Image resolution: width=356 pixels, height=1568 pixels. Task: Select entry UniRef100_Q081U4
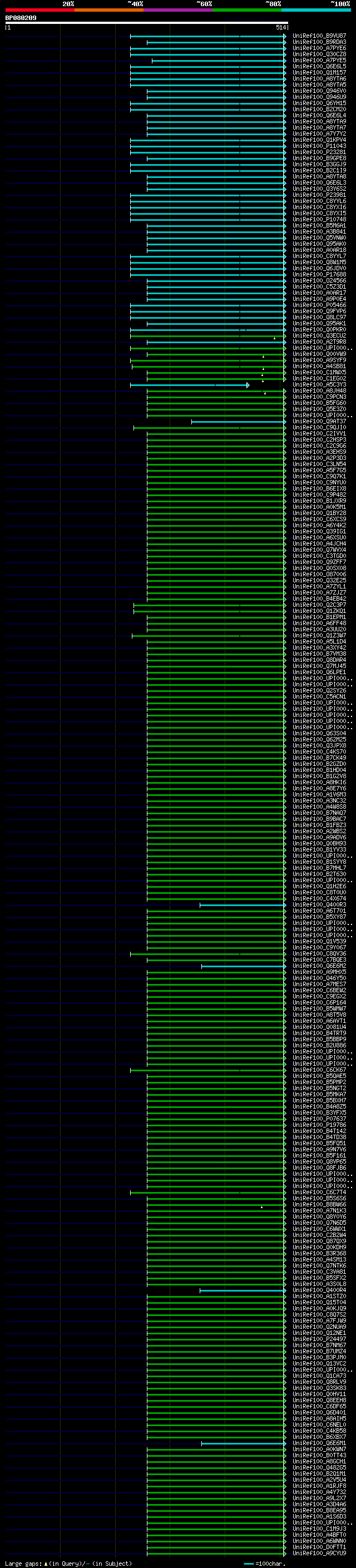pyautogui.click(x=319, y=1027)
